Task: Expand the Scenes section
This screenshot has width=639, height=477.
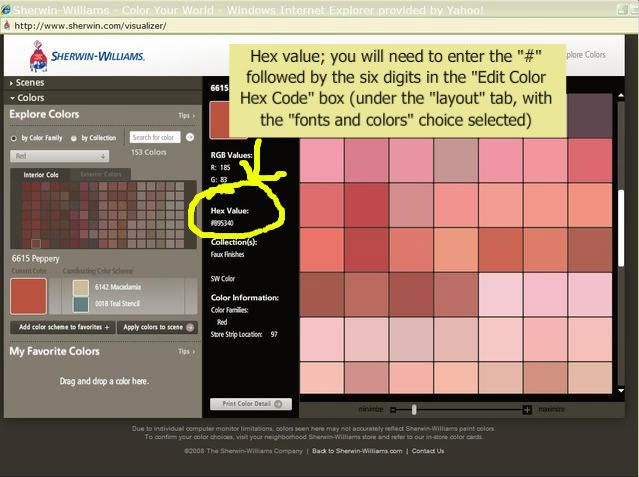Action: click(x=27, y=83)
